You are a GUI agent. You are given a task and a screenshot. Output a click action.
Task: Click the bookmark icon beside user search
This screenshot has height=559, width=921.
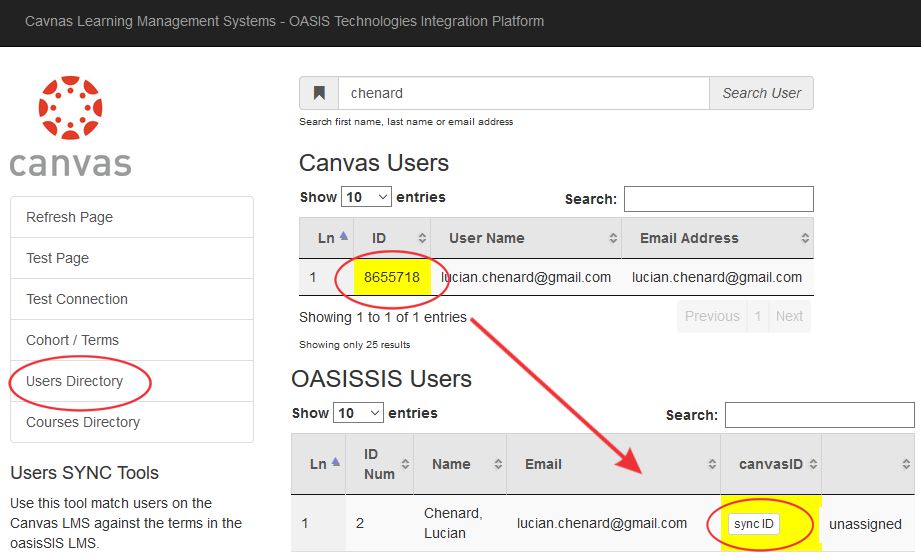(319, 93)
